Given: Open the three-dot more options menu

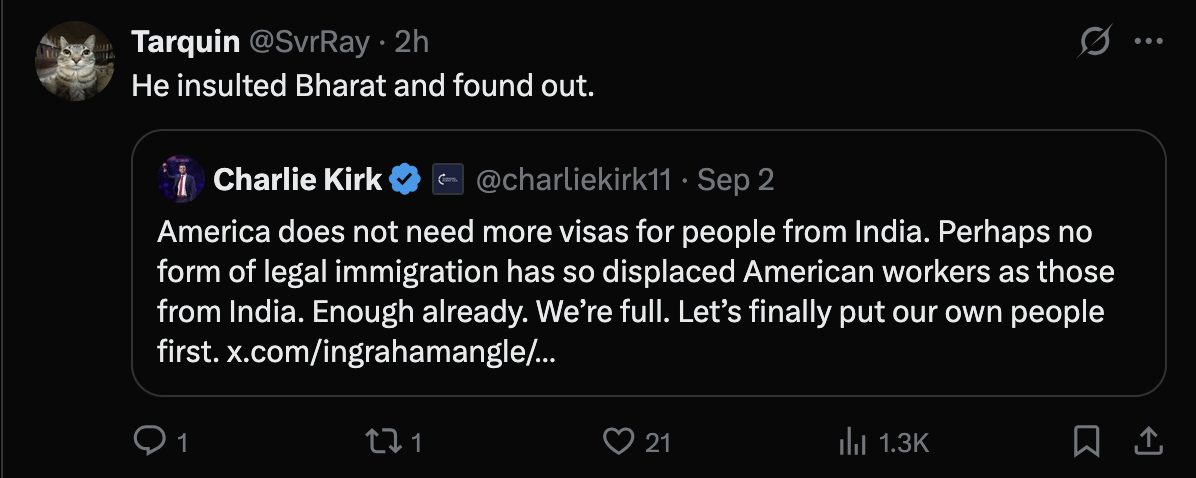Looking at the screenshot, I should (1147, 43).
